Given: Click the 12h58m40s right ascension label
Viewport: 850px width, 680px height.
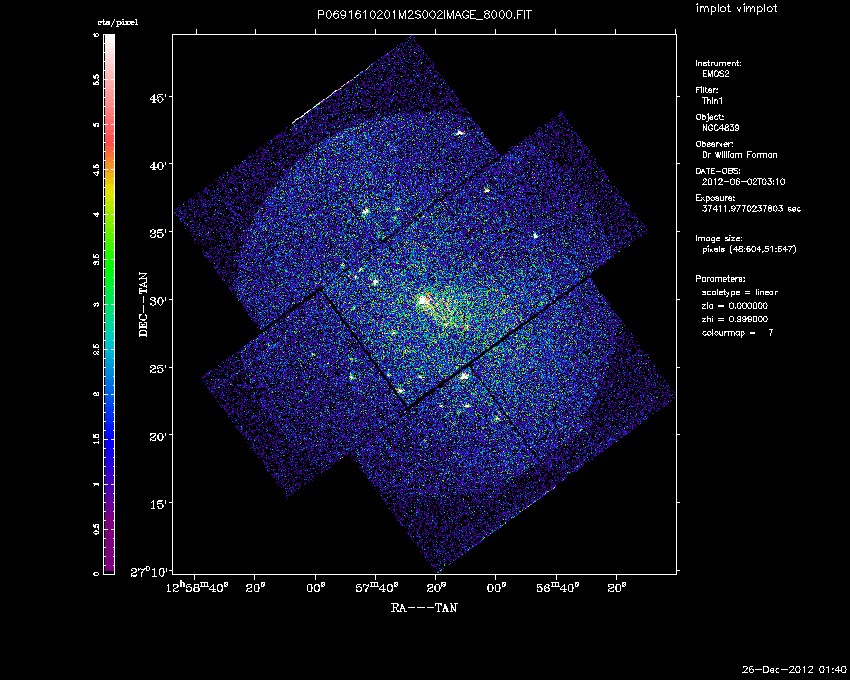Looking at the screenshot, I should (195, 587).
